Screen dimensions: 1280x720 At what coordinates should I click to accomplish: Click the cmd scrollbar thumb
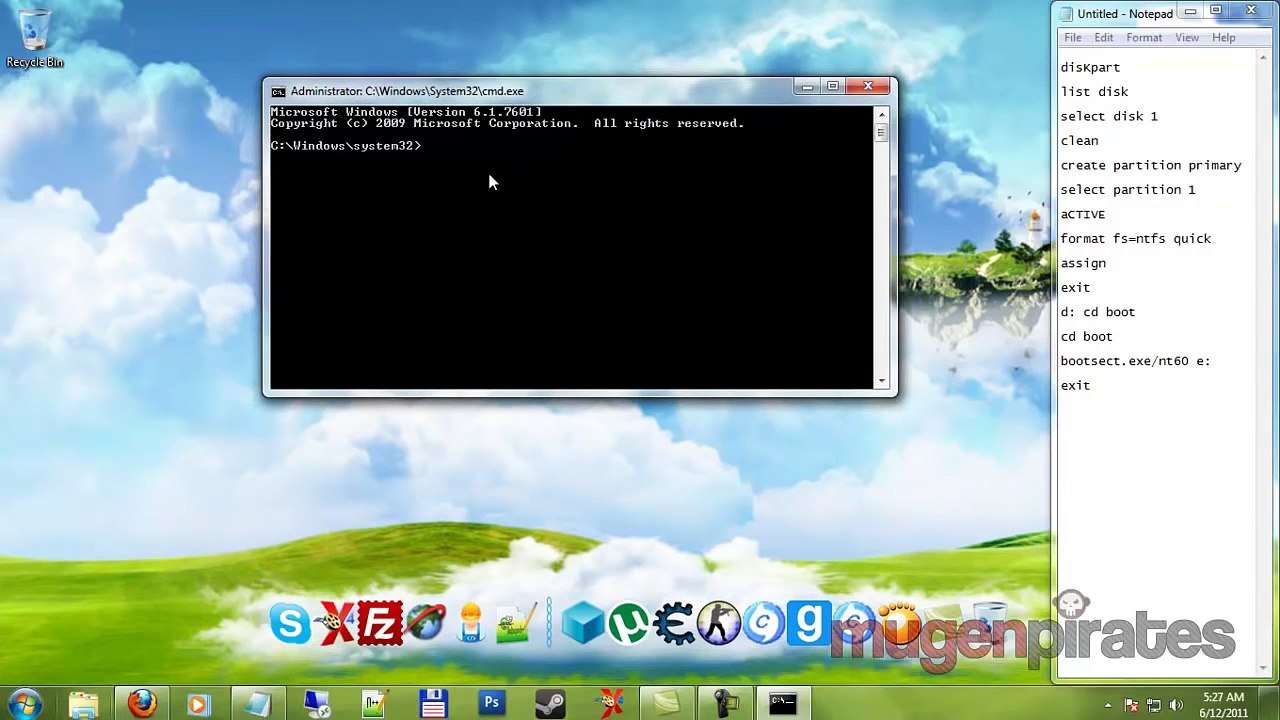881,134
